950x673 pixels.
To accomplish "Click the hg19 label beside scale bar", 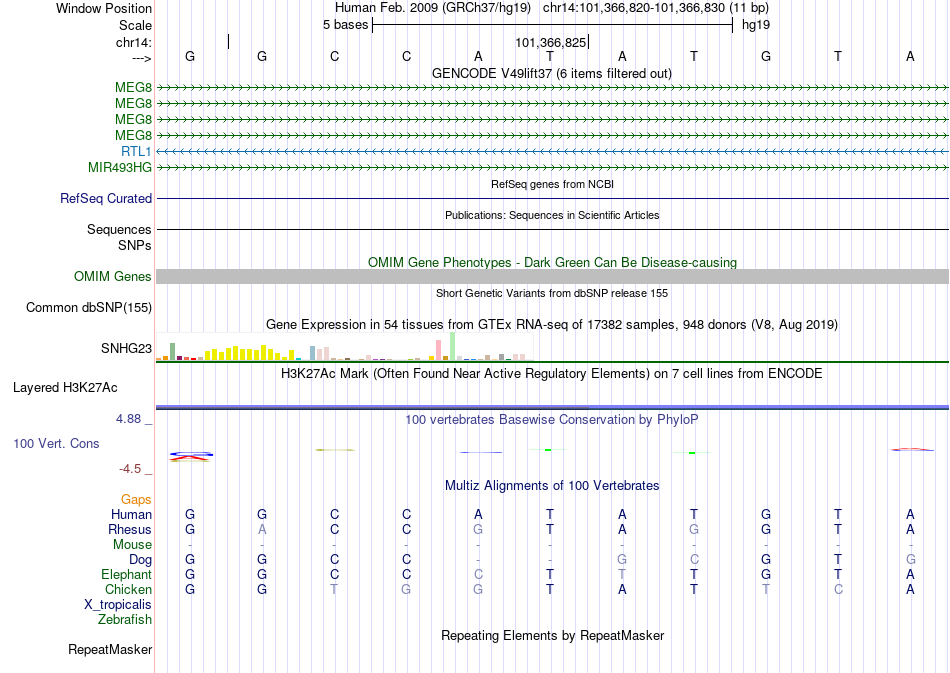I will (x=756, y=25).
